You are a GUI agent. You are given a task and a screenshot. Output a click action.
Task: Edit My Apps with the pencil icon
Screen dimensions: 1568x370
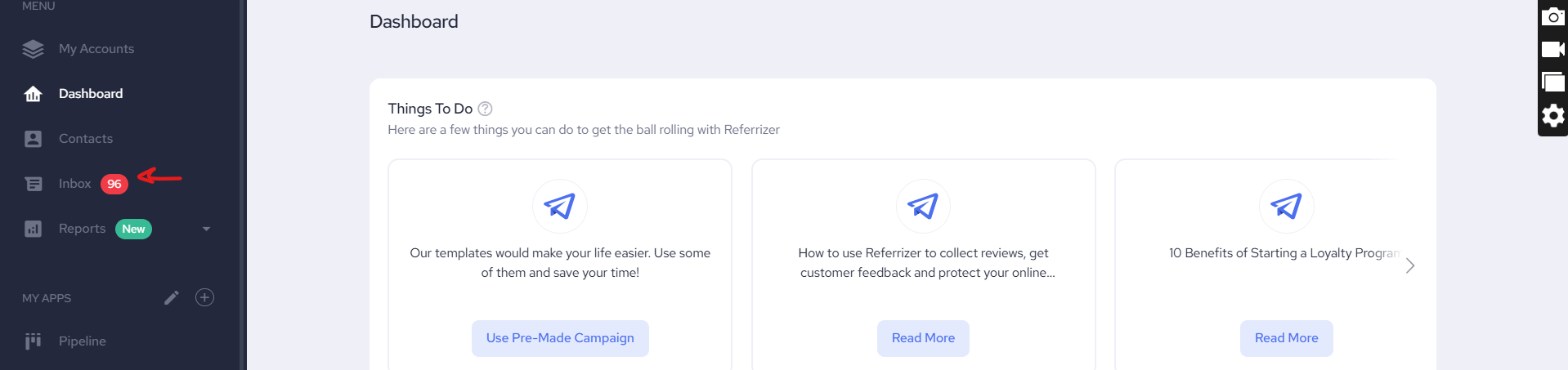point(172,297)
